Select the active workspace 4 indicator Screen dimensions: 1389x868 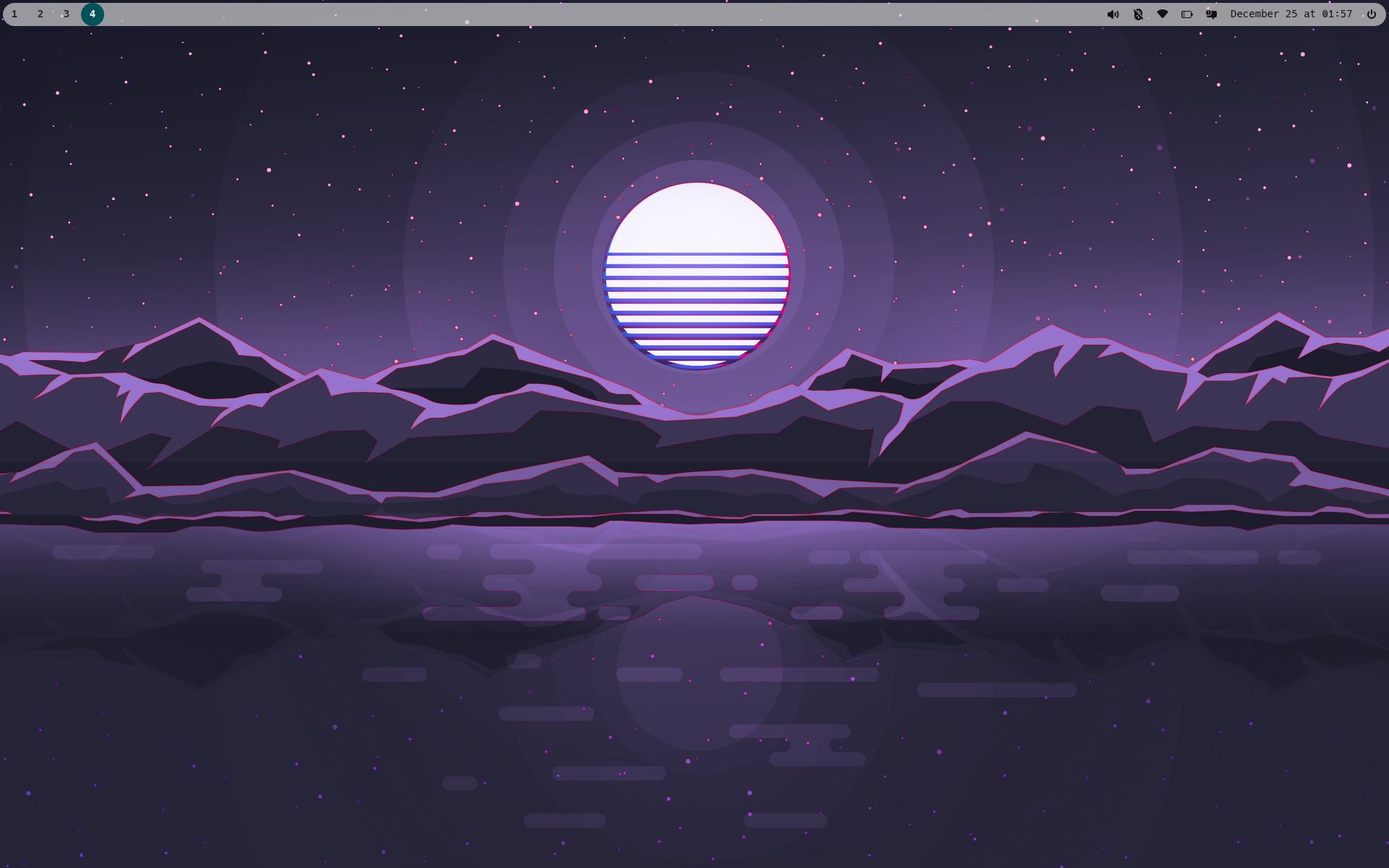(x=93, y=14)
